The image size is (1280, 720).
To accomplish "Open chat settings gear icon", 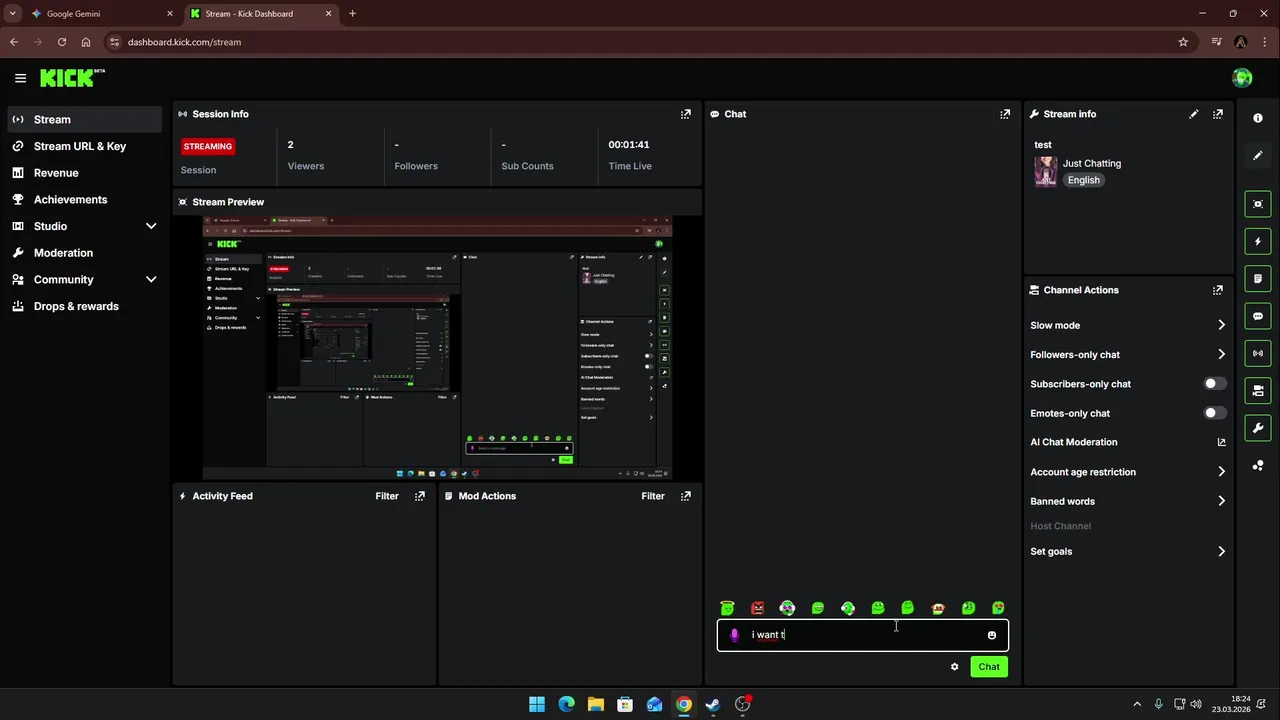I will 954,667.
